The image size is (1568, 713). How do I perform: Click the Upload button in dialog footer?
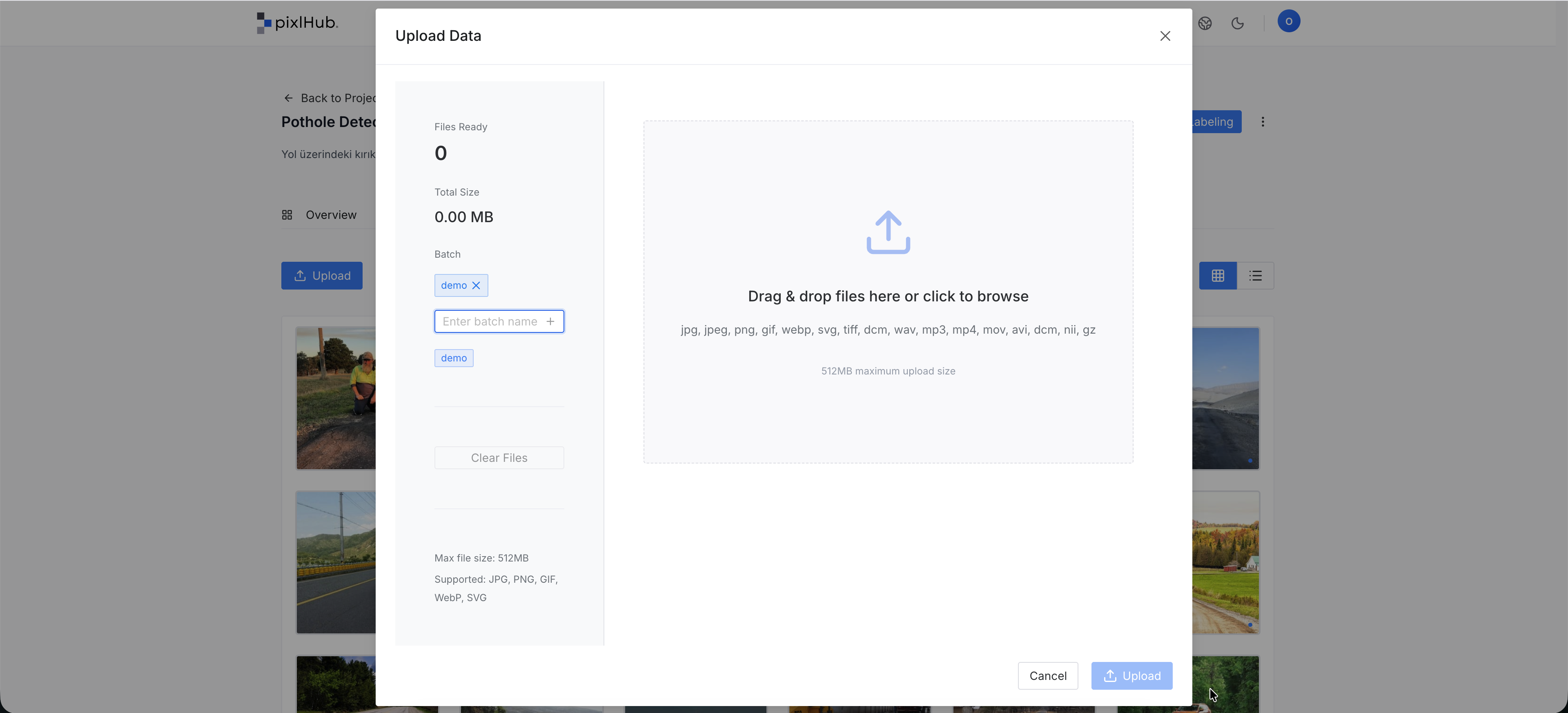(1131, 676)
